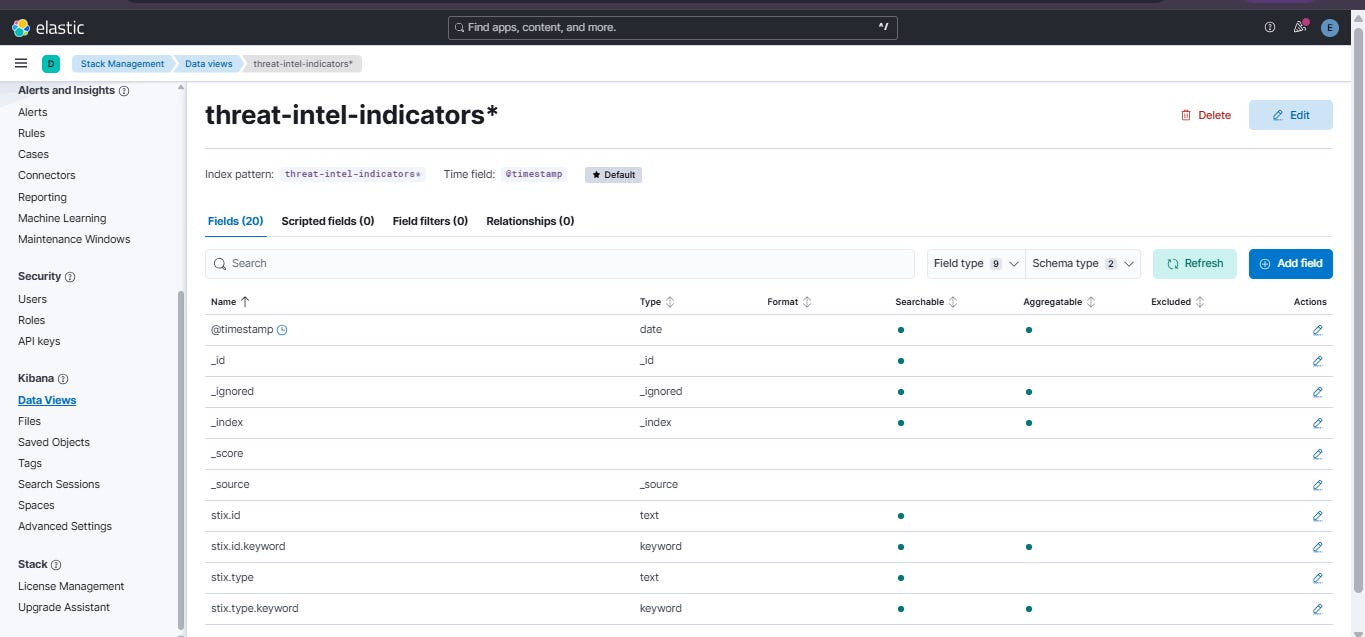Edit the stix.id.keyword field
The height and width of the screenshot is (637, 1365).
coord(1317,547)
